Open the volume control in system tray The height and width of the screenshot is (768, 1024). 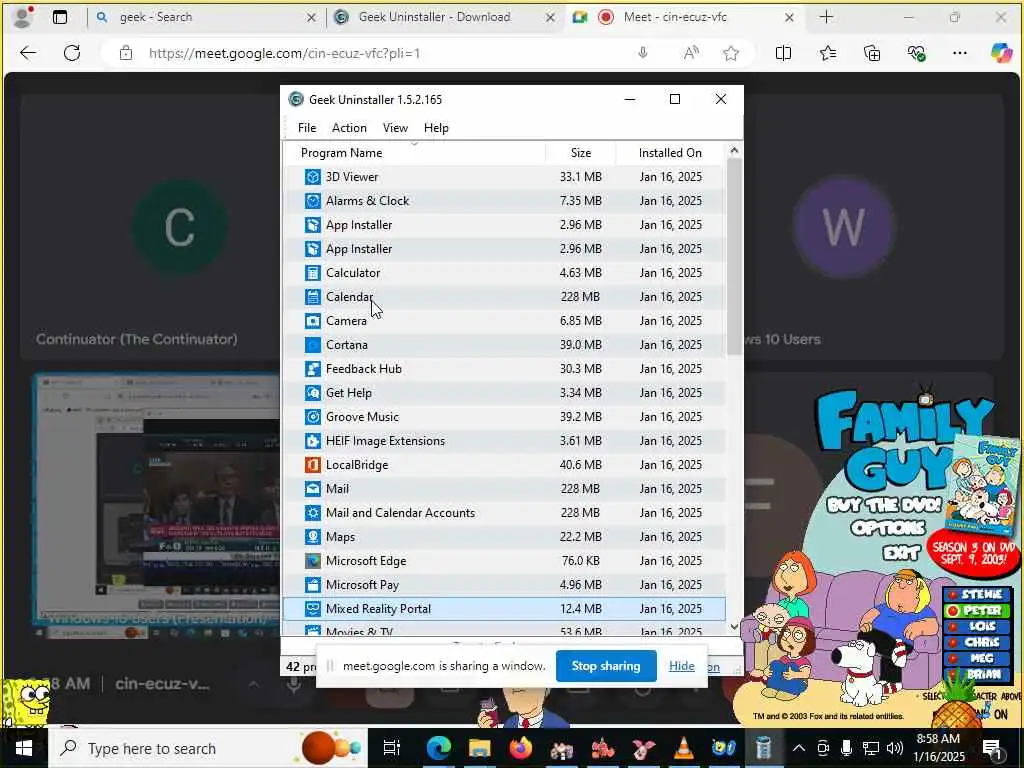(x=895, y=748)
